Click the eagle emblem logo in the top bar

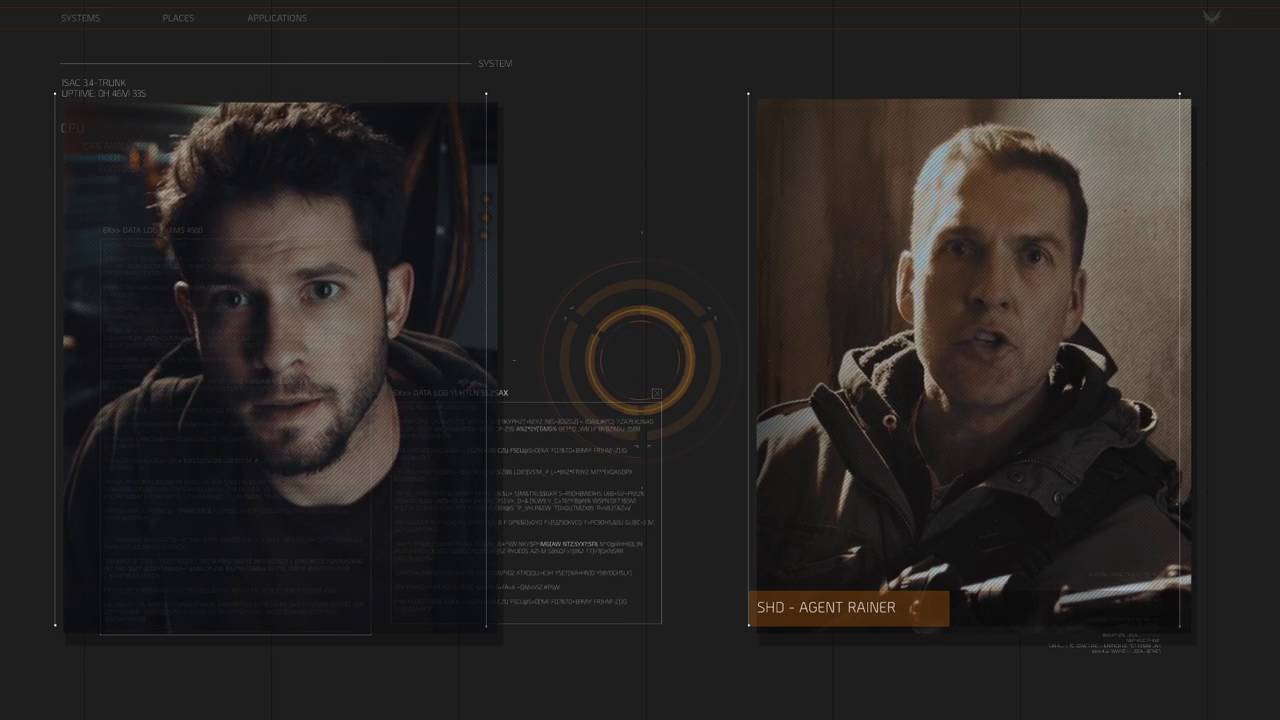(1212, 17)
